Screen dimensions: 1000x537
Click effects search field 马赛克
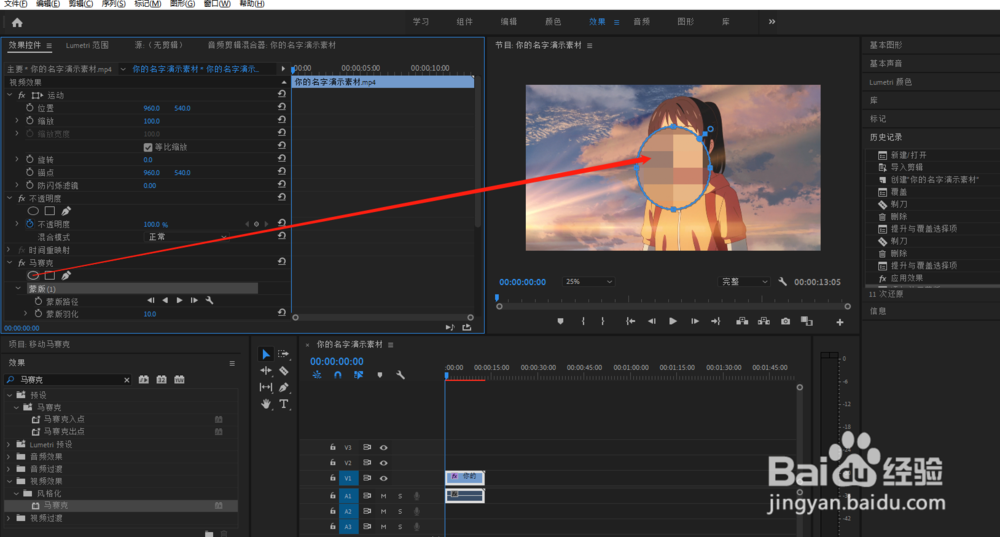67,380
